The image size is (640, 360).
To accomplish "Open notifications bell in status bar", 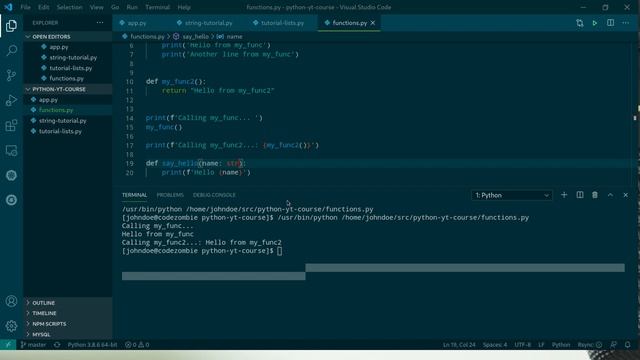I will 628,344.
